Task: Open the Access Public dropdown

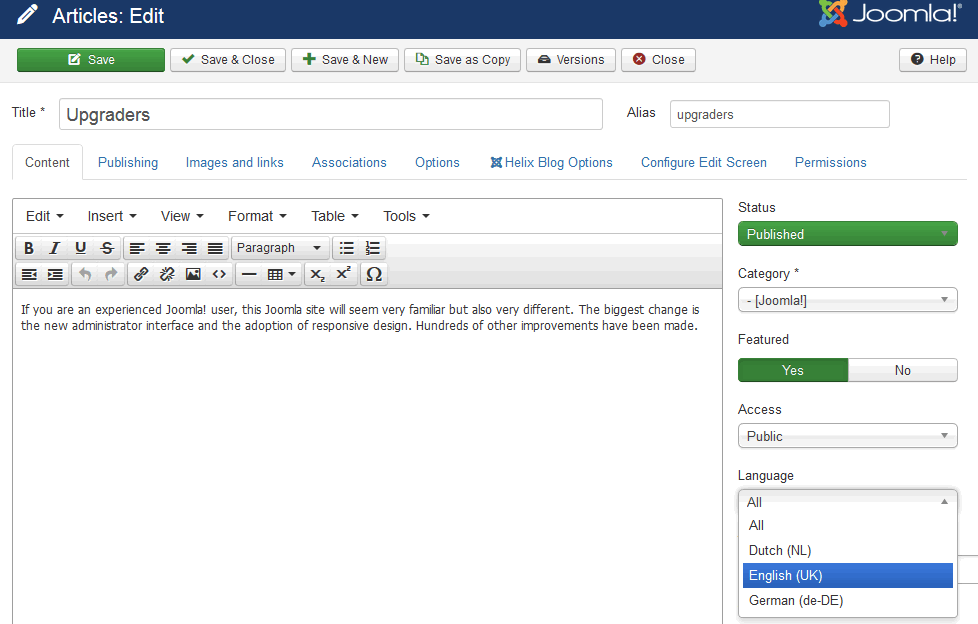Action: [847, 436]
